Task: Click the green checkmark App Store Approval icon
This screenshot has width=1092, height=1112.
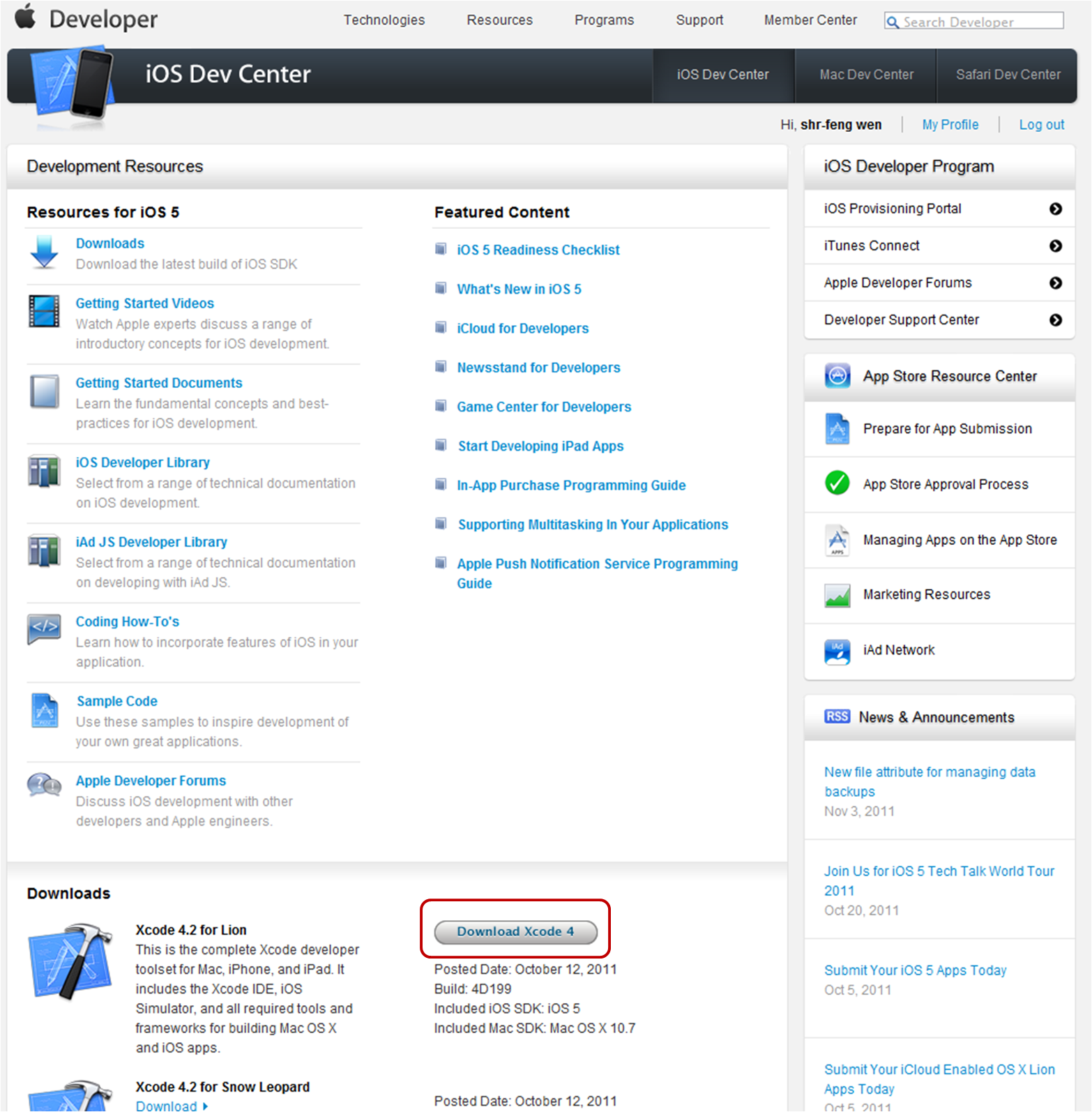Action: [837, 483]
